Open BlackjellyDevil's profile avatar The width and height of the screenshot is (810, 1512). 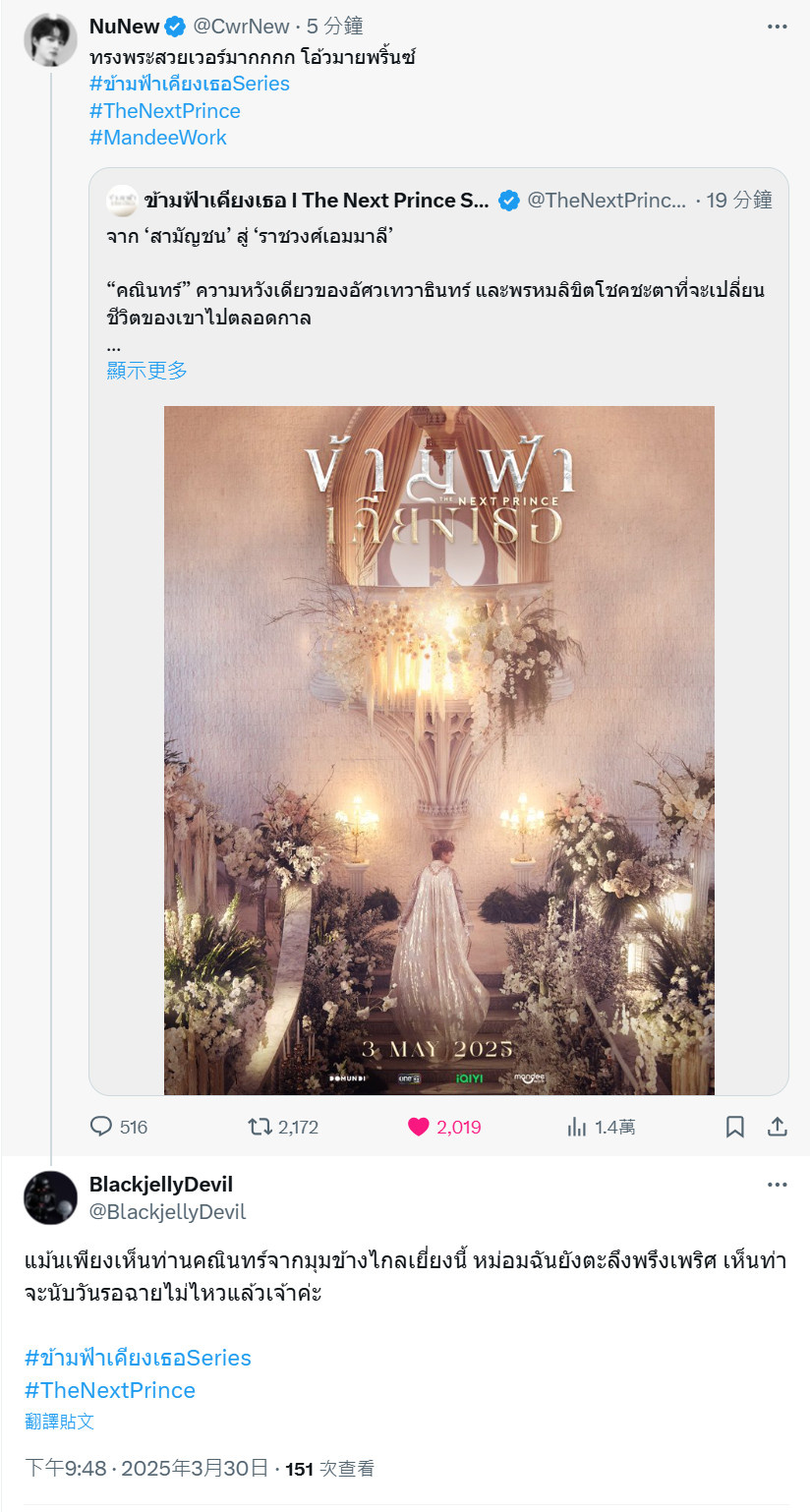50,1197
